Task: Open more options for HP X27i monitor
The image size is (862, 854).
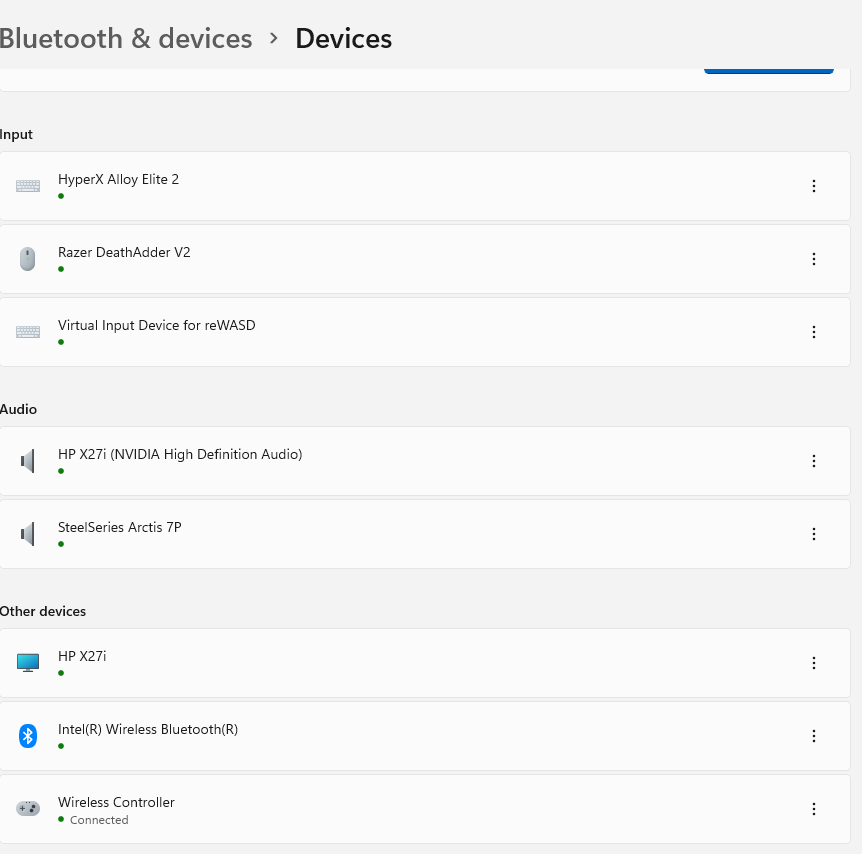Action: click(813, 663)
